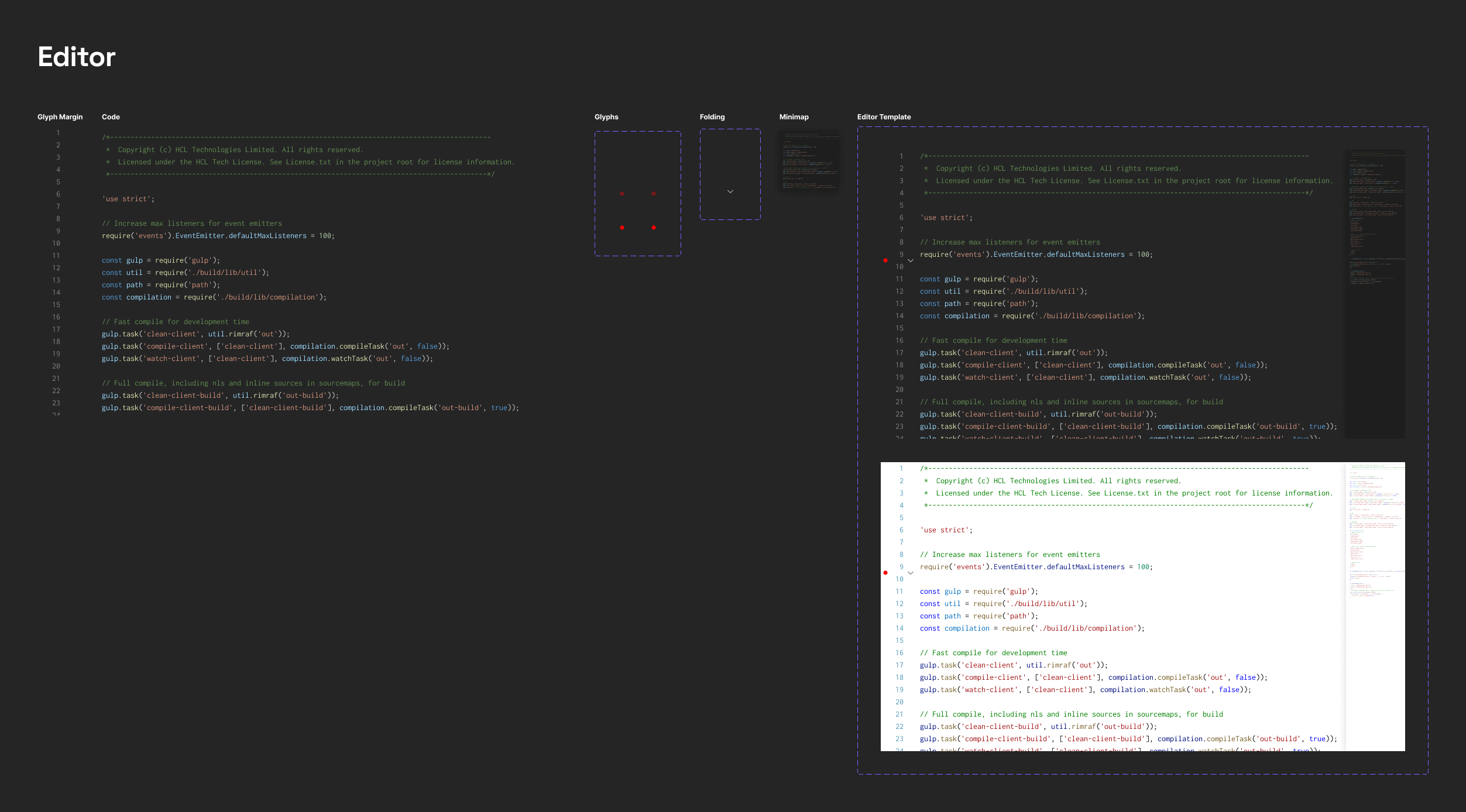This screenshot has height=812, width=1466.
Task: Click the fold chevron in Folding component
Action: click(x=730, y=191)
